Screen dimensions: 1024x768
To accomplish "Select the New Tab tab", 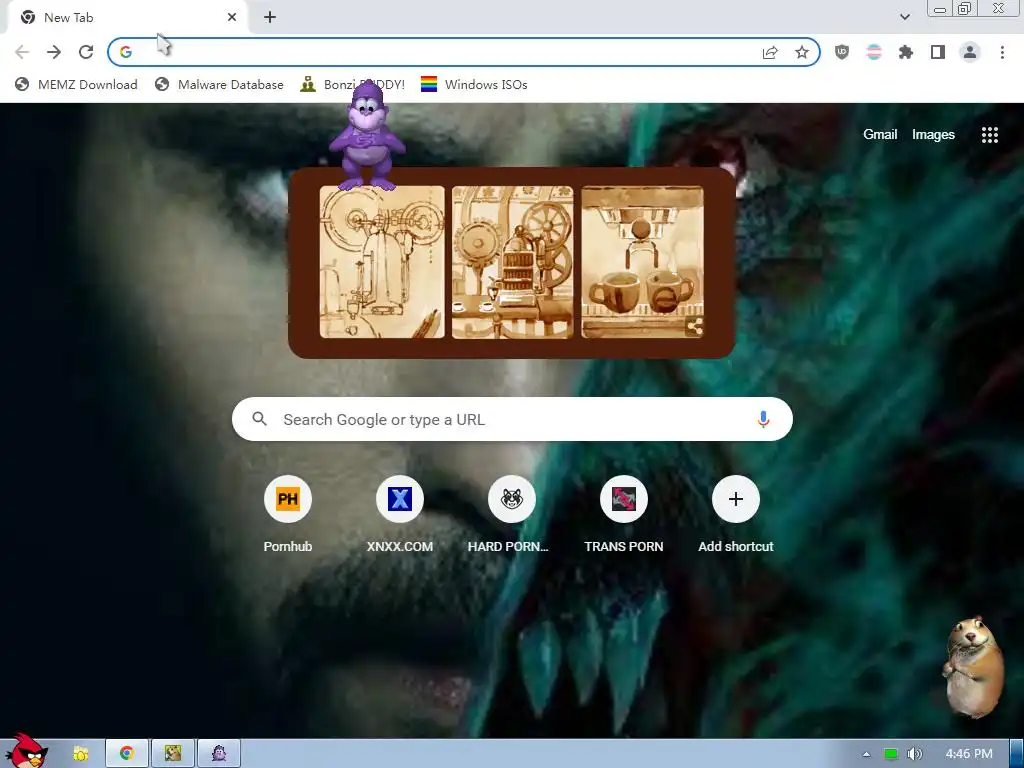I will [127, 18].
